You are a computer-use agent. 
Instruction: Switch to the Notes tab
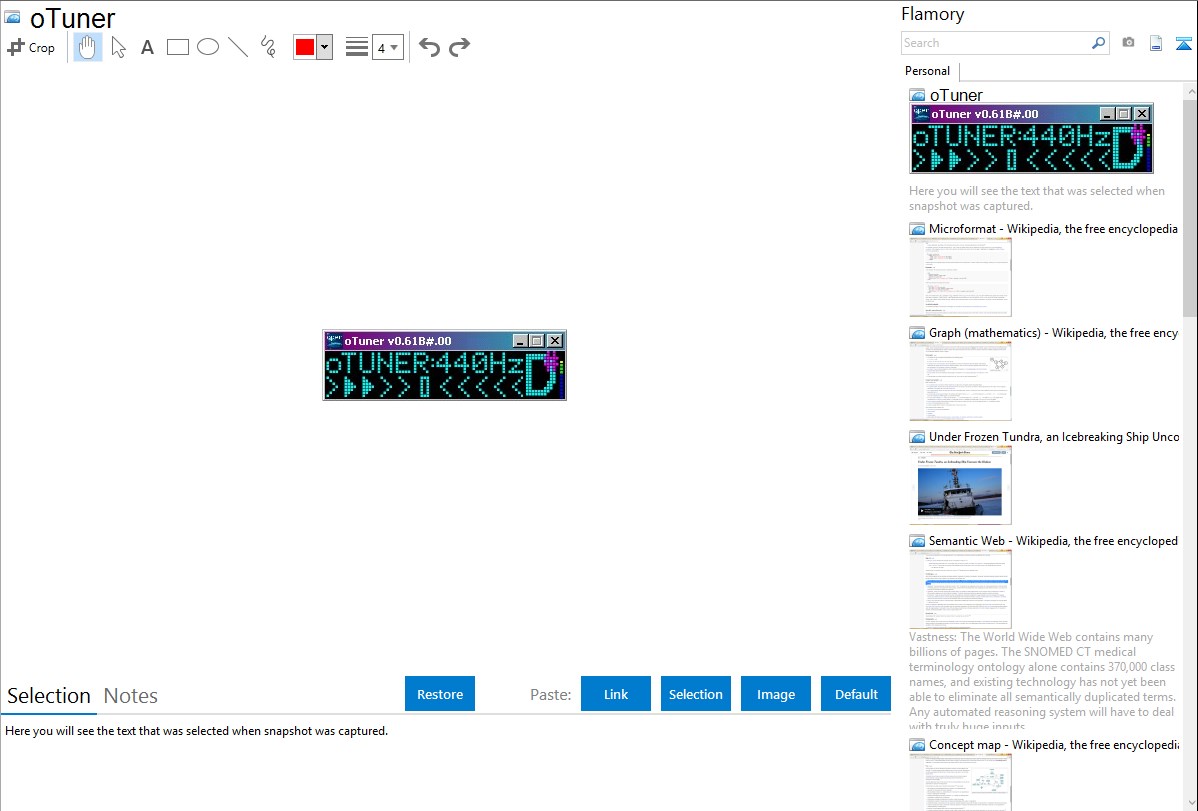click(x=131, y=696)
